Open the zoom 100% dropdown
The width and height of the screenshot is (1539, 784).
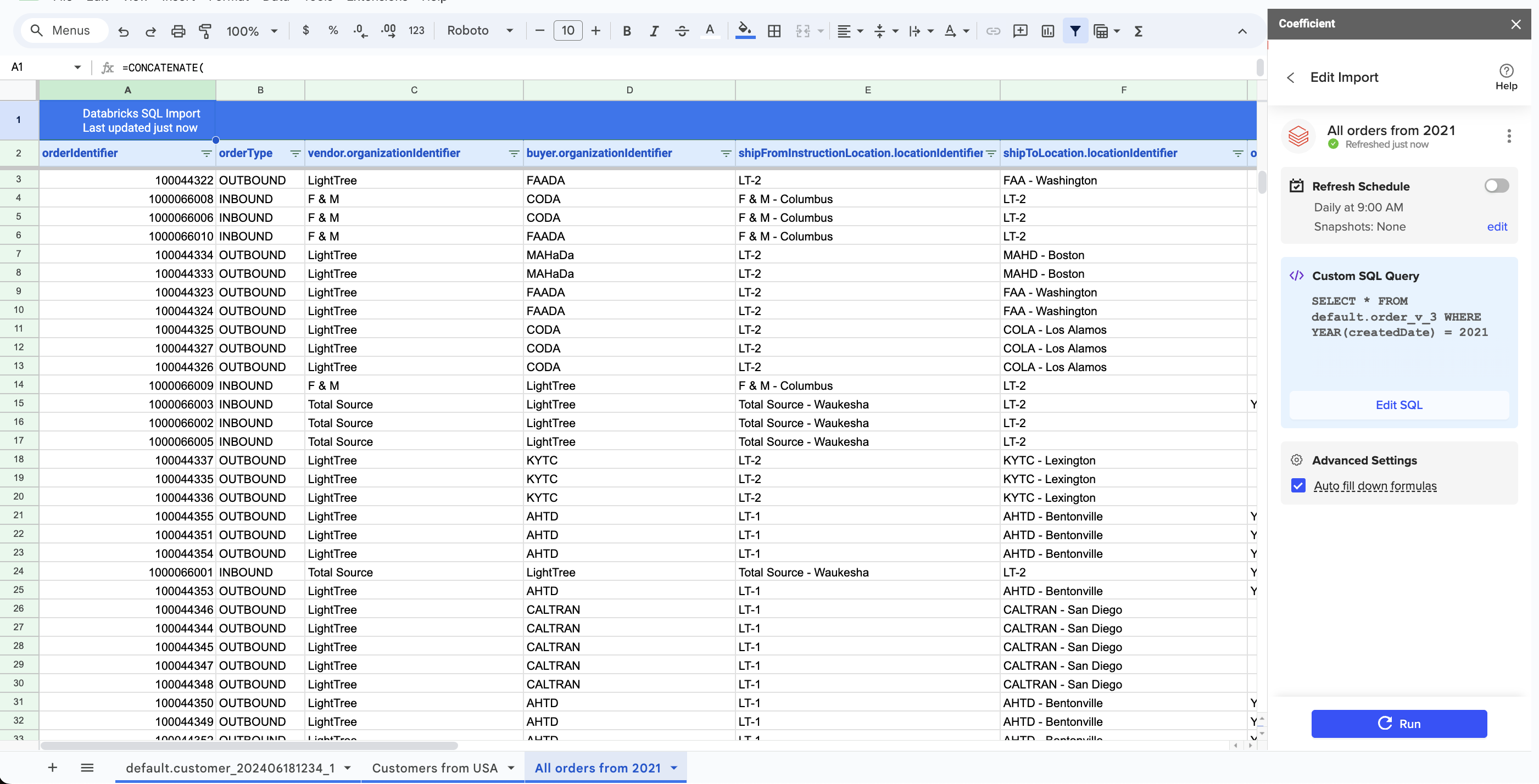(252, 31)
